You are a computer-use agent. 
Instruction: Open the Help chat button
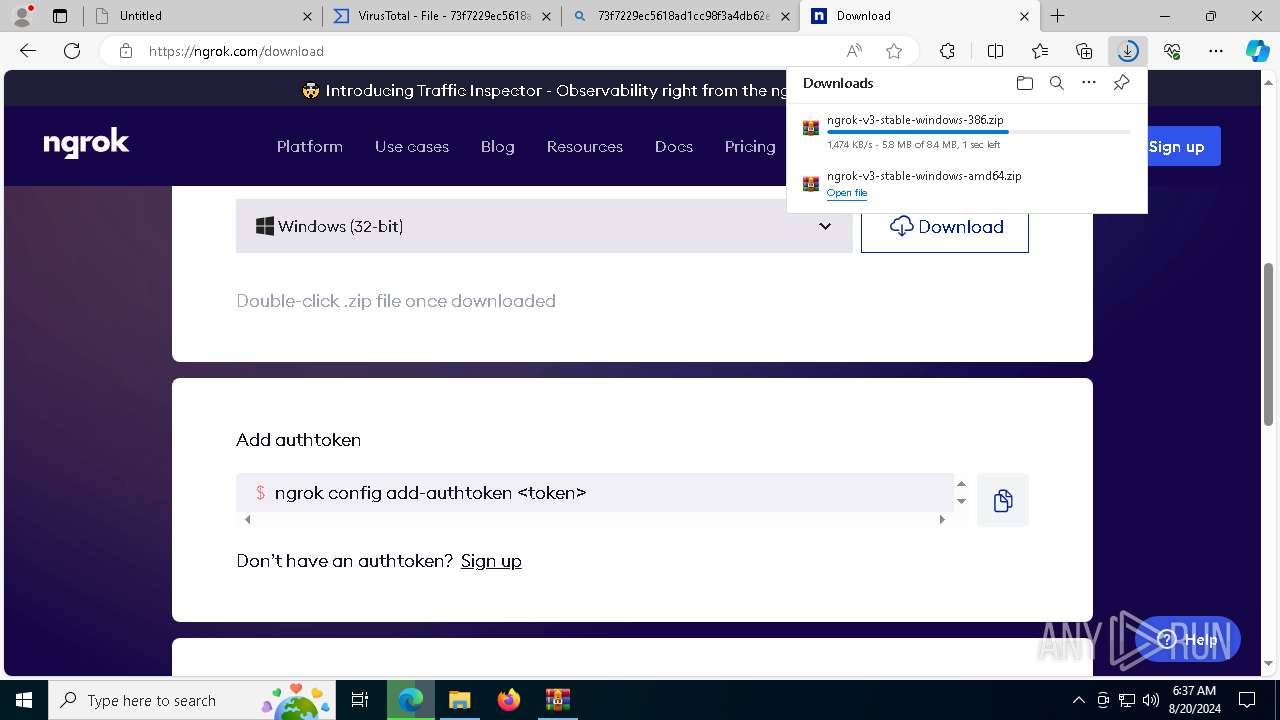[x=1188, y=639]
